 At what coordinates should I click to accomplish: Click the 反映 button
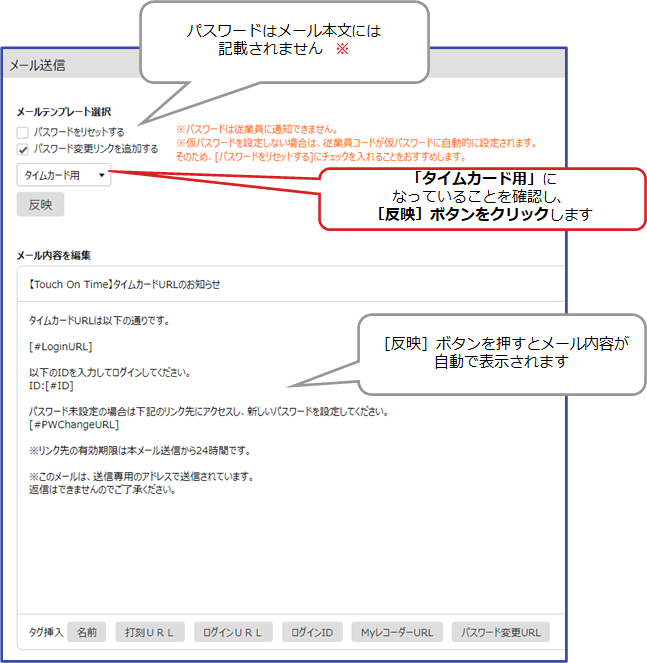tap(40, 205)
